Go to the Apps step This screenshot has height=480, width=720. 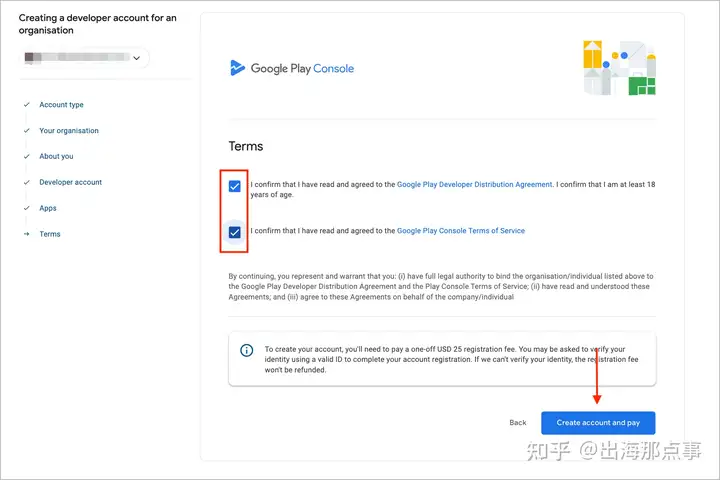click(48, 208)
